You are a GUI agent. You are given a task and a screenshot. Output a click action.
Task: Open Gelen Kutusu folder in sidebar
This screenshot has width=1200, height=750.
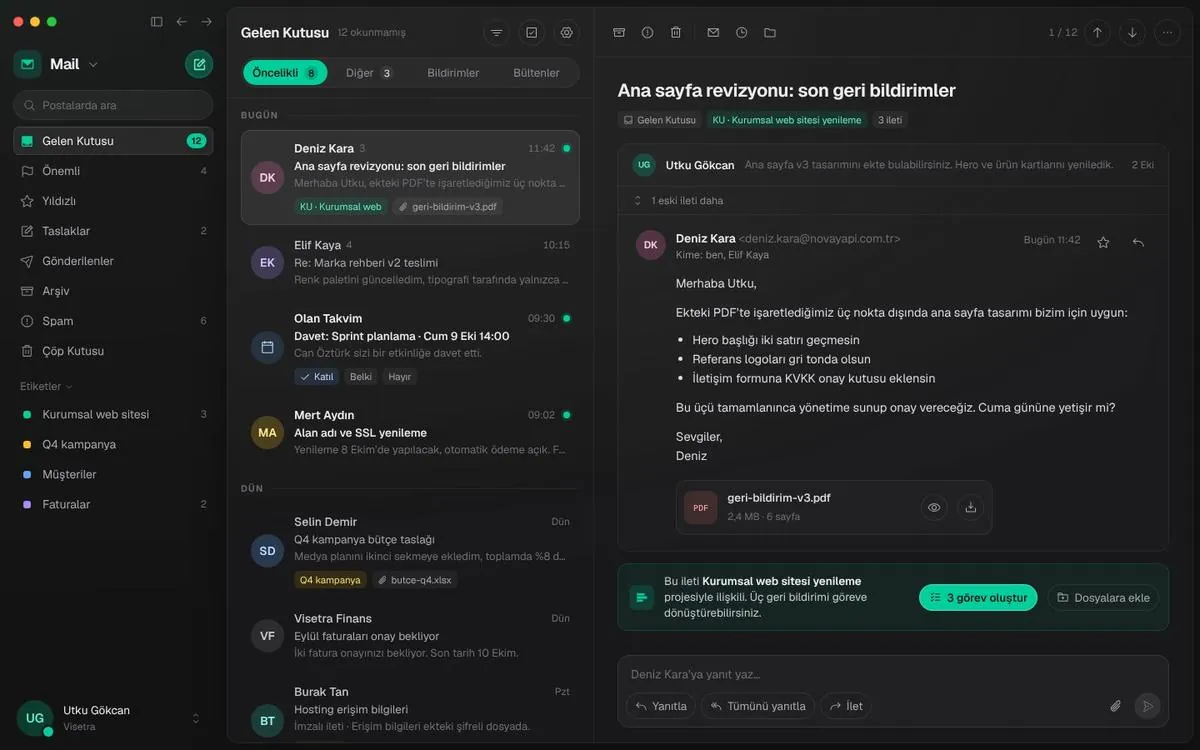[x=113, y=141]
